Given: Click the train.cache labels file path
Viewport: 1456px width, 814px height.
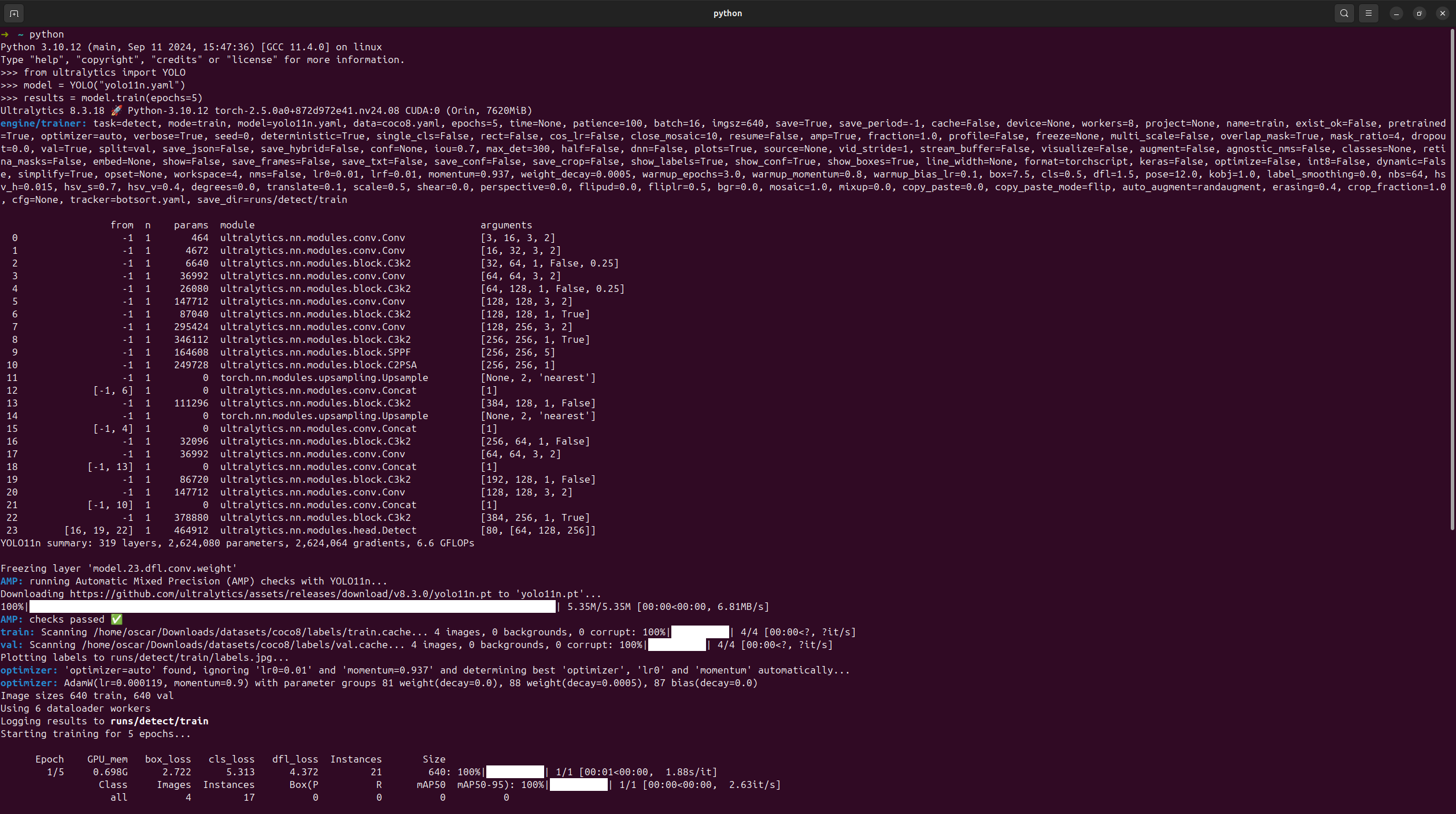Looking at the screenshot, I should click(x=260, y=632).
